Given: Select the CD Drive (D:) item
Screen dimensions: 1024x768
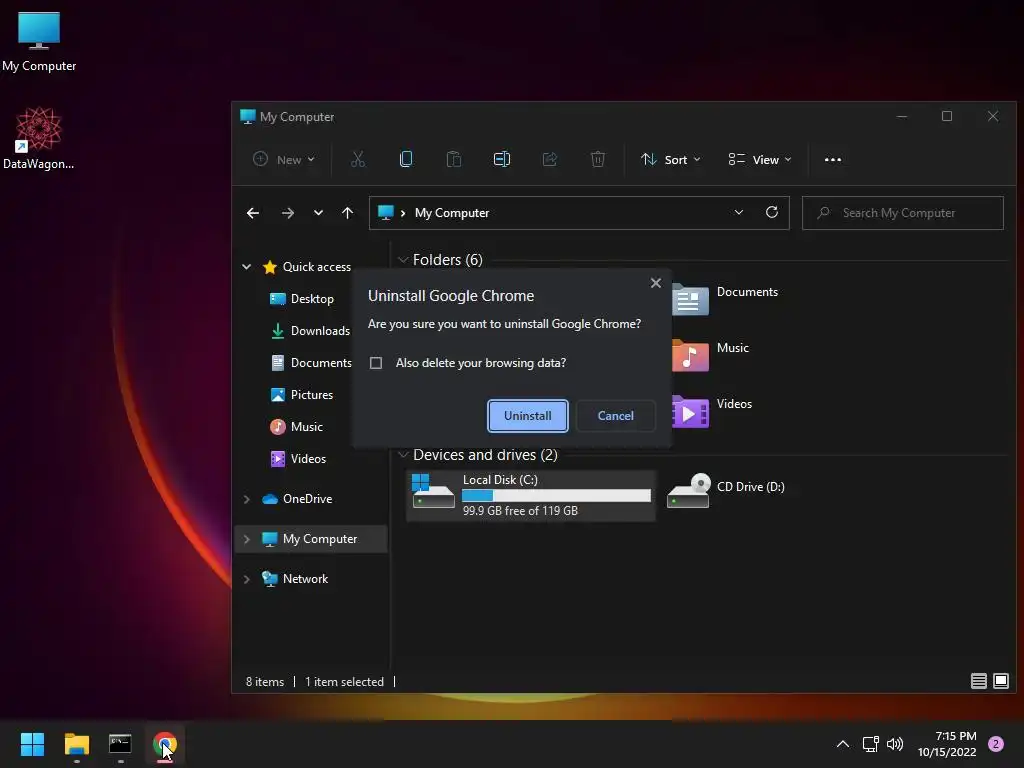Looking at the screenshot, I should (726, 490).
